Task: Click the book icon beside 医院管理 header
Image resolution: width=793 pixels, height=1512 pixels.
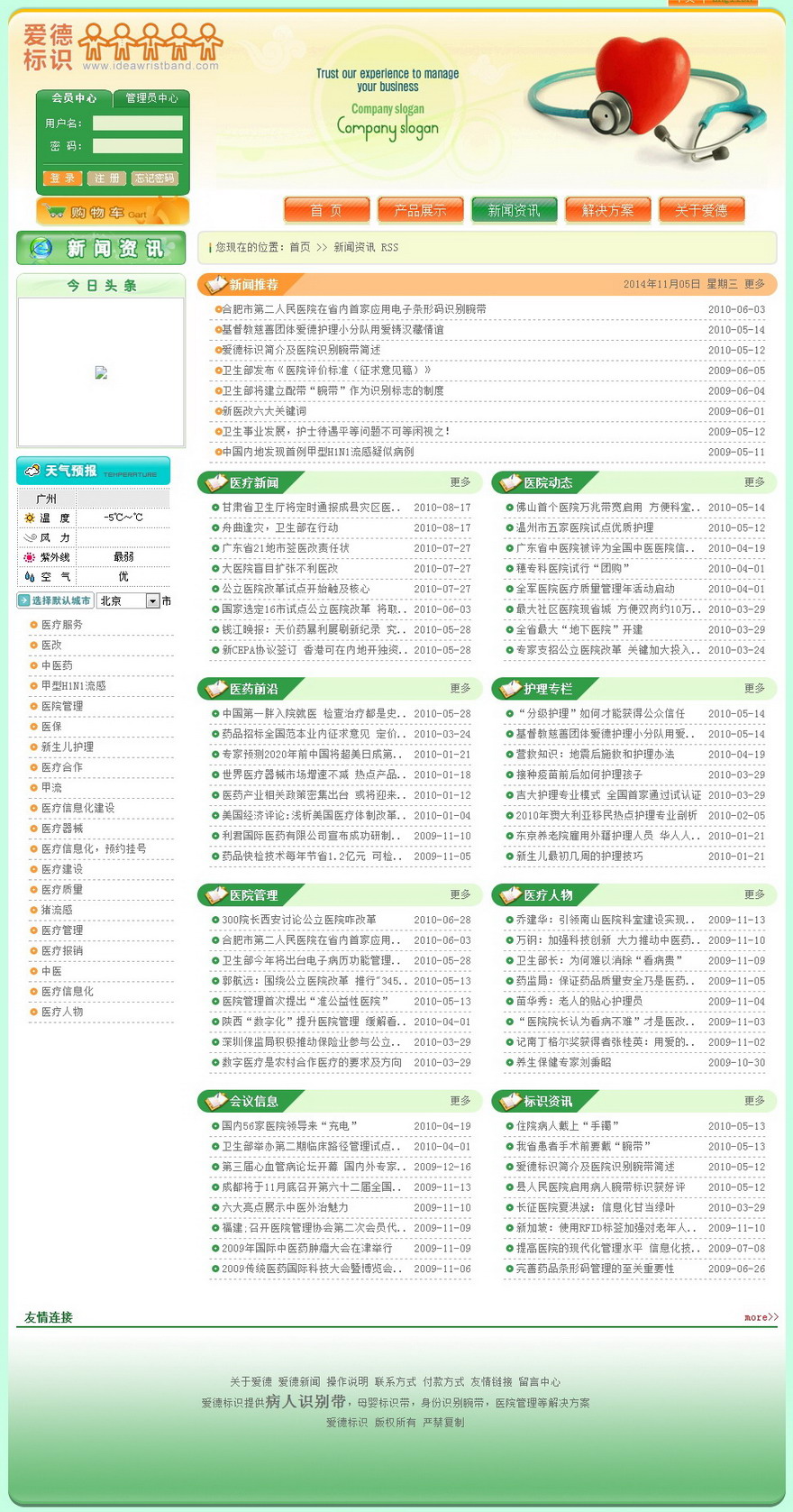Action: click(x=215, y=895)
